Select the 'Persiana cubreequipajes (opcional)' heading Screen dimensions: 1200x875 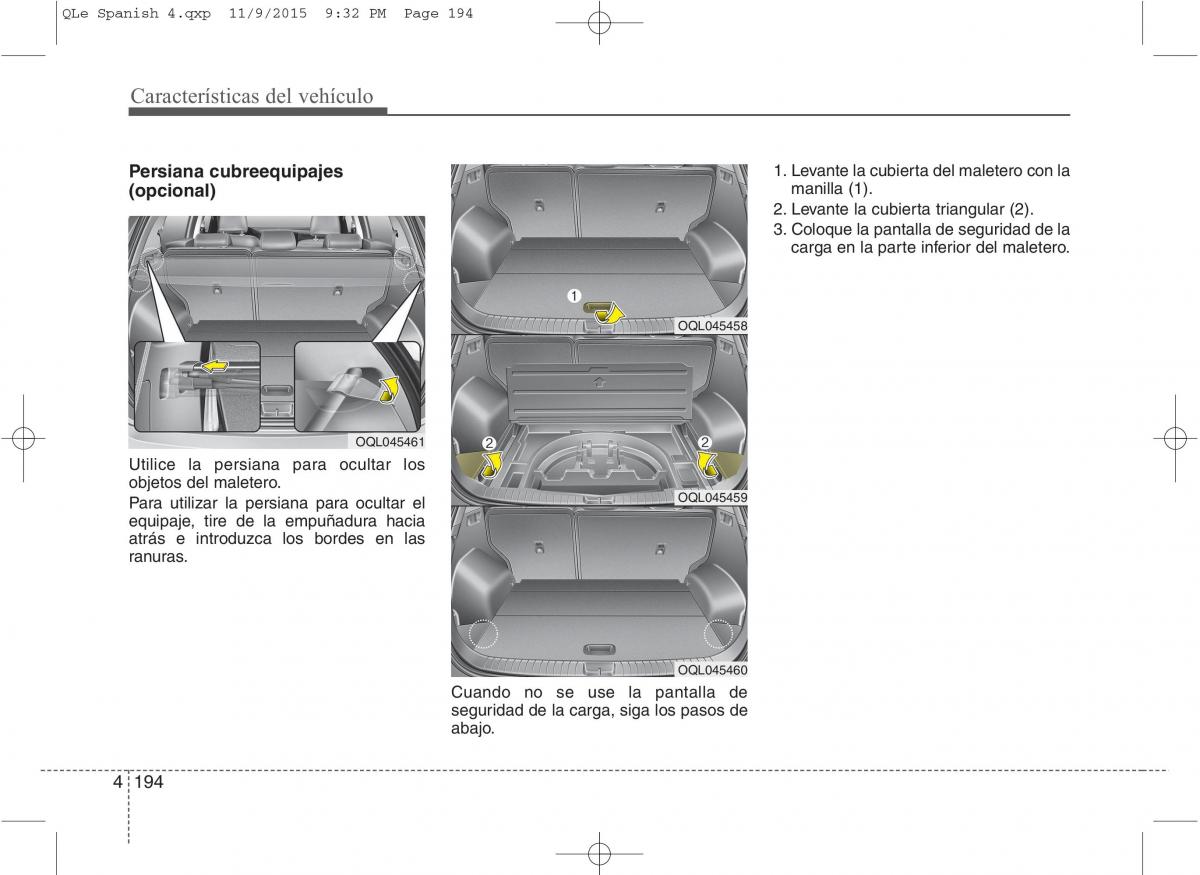[x=236, y=181]
